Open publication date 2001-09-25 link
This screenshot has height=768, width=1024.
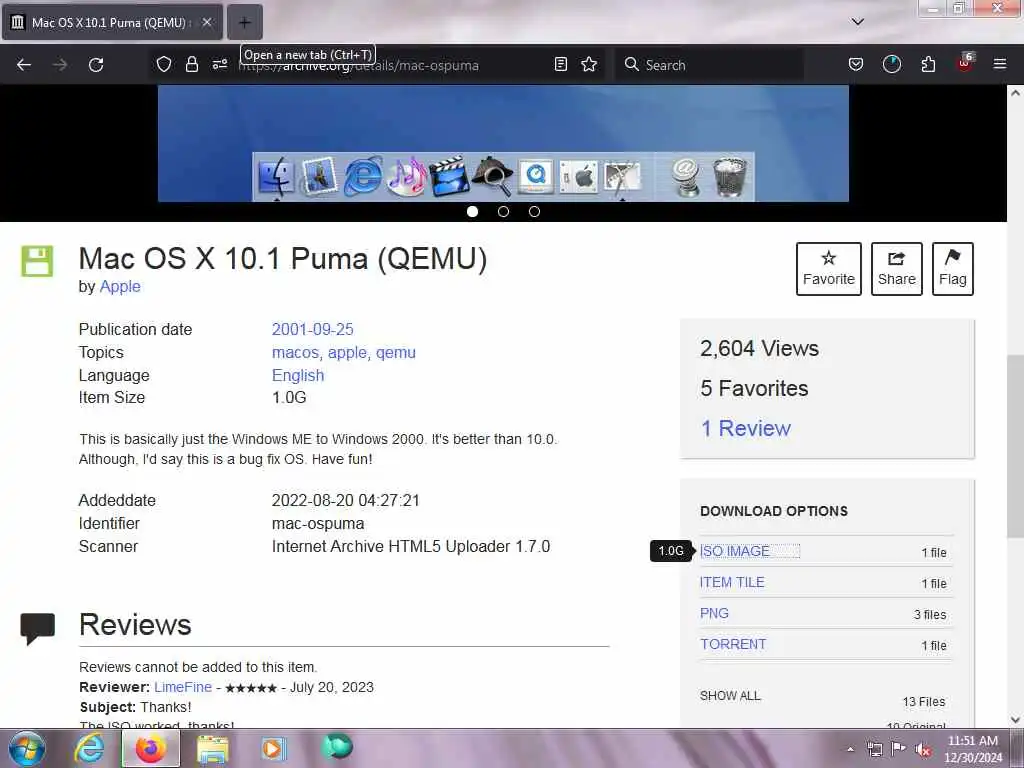pos(313,329)
